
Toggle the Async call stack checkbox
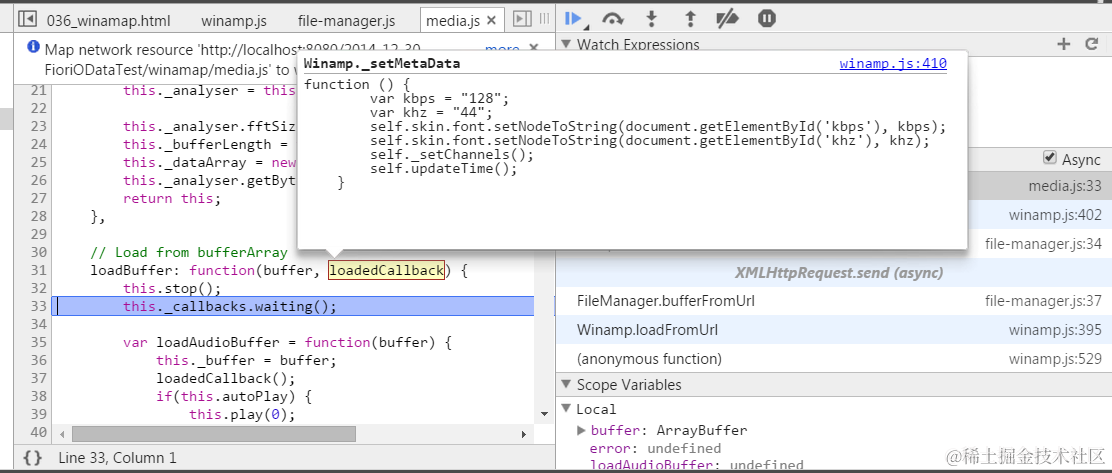pos(1050,158)
